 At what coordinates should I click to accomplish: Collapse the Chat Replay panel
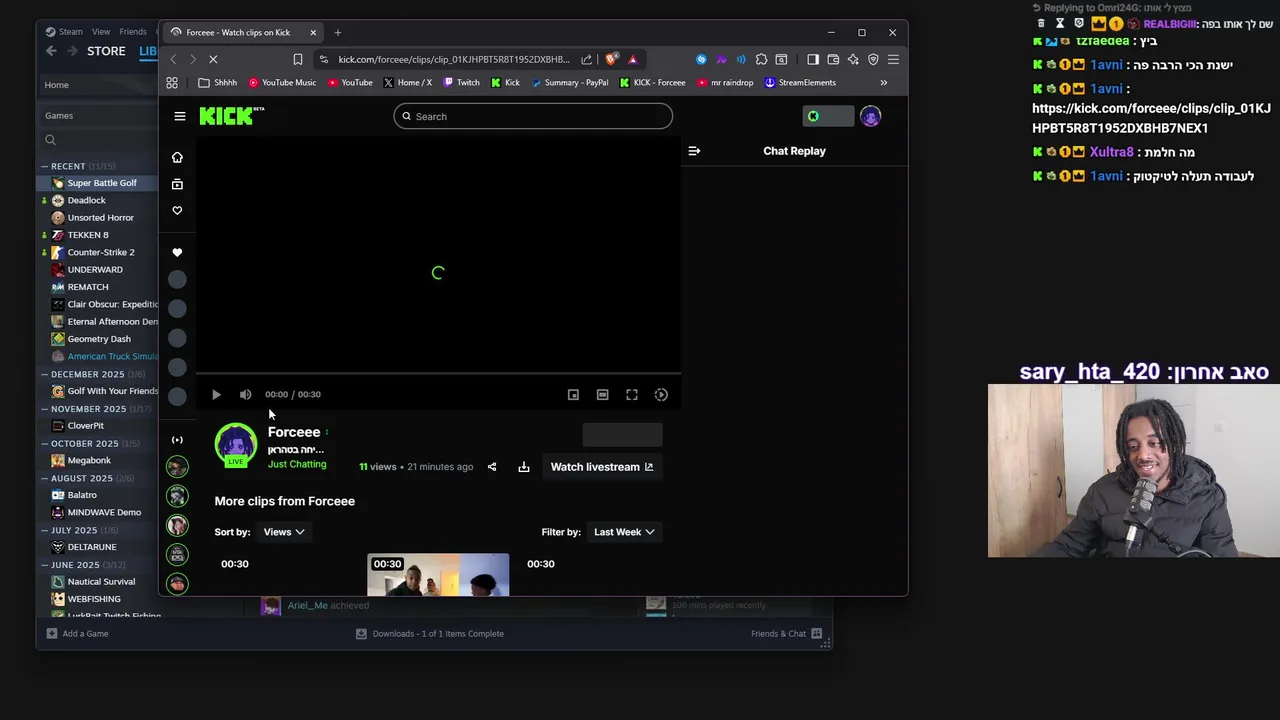(694, 151)
